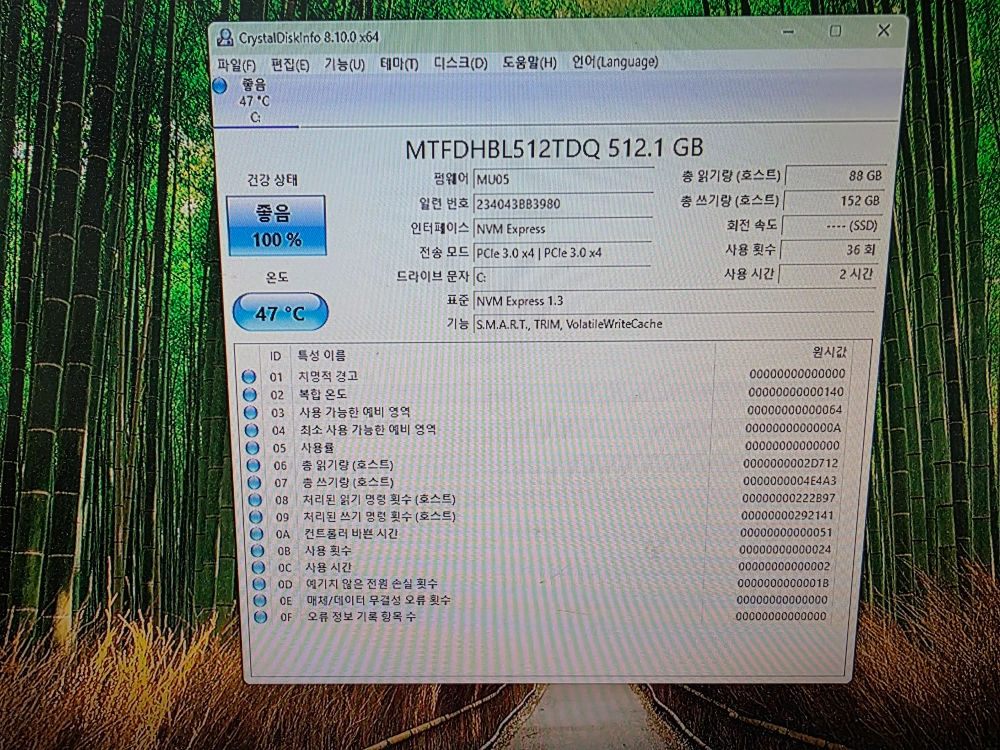
Task: Click the 인터페이스 field NVM Express
Action: click(562, 228)
